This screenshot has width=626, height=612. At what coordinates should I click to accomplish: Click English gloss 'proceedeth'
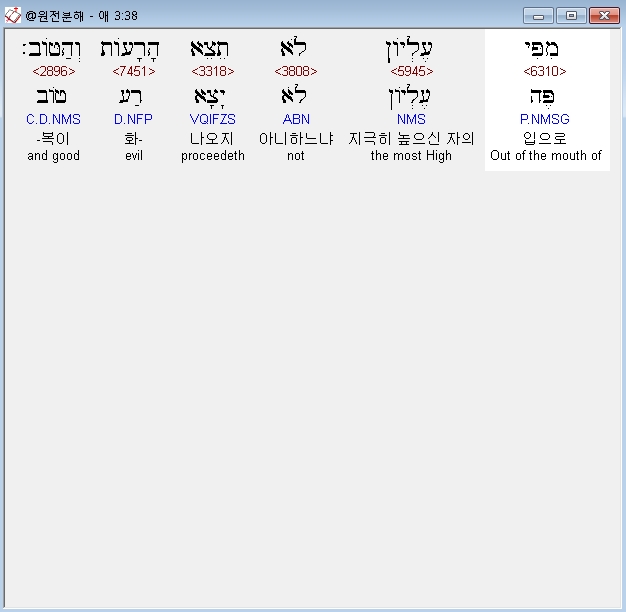point(213,156)
